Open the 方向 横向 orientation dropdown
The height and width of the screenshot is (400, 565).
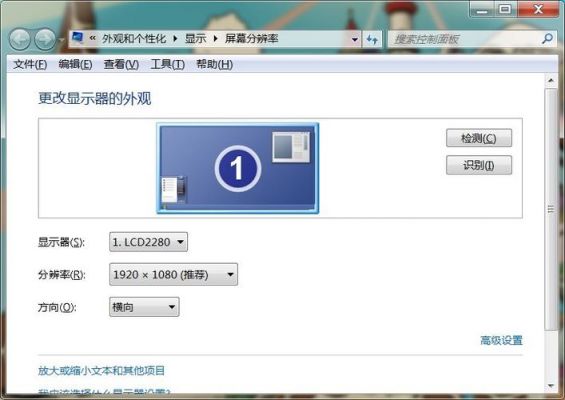pyautogui.click(x=144, y=307)
